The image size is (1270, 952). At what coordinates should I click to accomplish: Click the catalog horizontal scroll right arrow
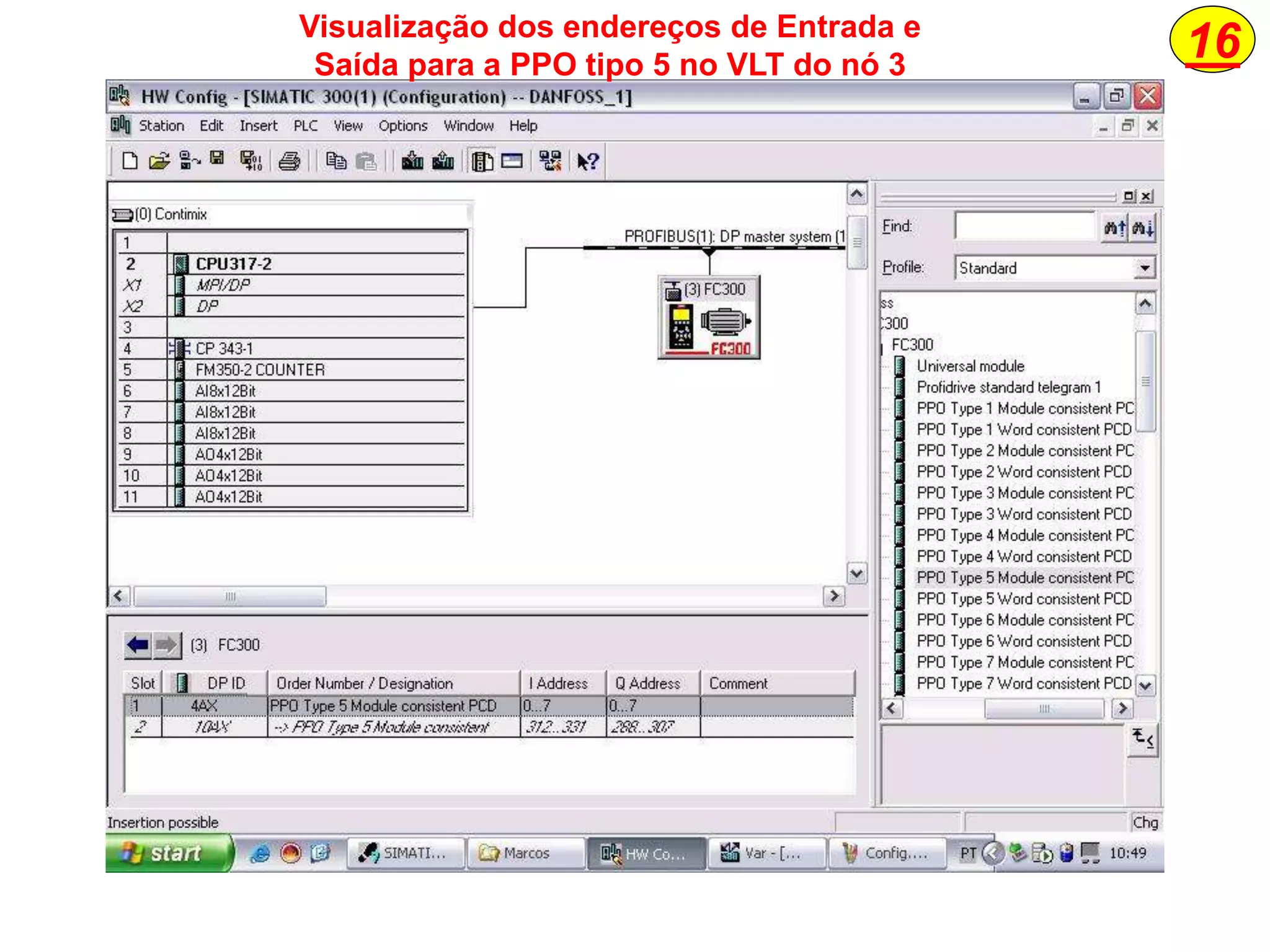pyautogui.click(x=1122, y=708)
